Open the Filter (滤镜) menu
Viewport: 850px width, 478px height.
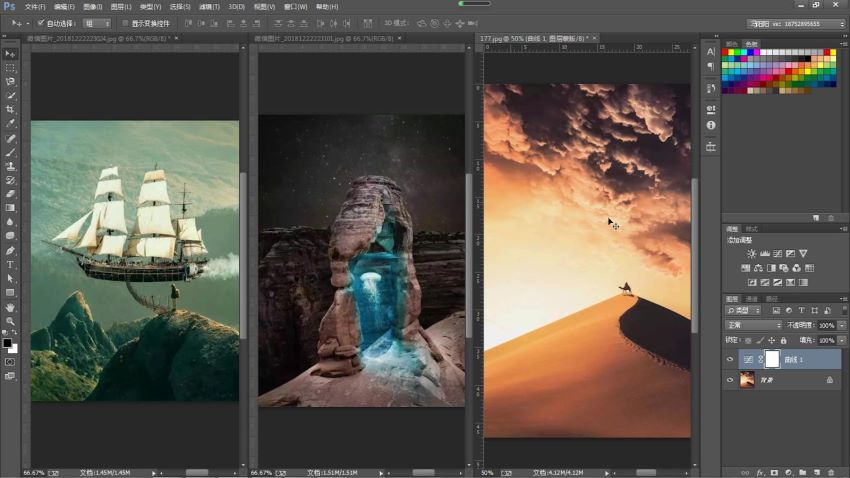209,7
